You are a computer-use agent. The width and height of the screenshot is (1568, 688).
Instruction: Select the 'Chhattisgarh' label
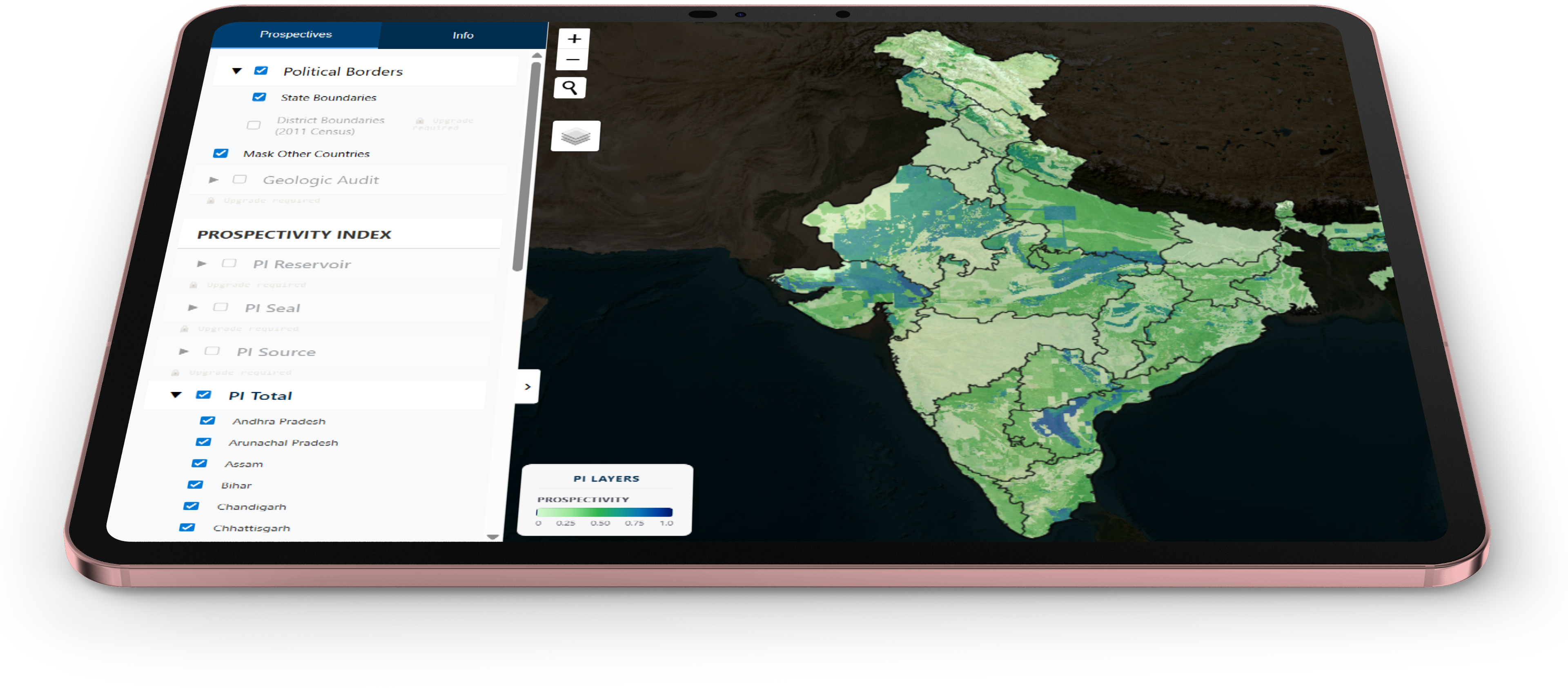click(x=252, y=528)
